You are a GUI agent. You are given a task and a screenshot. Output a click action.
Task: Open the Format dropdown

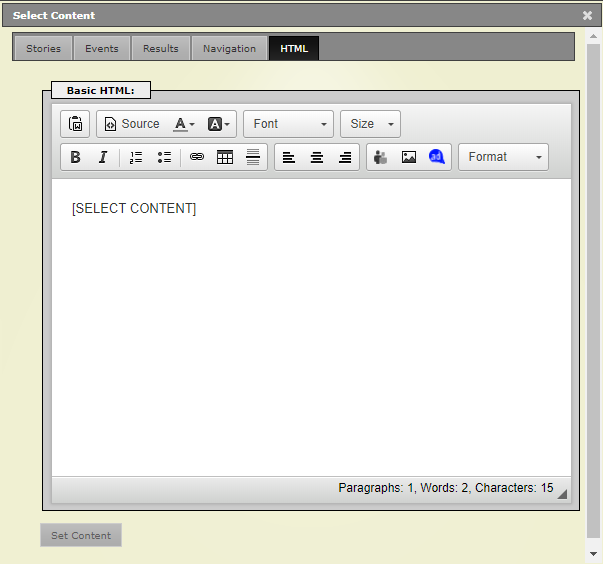(x=503, y=157)
